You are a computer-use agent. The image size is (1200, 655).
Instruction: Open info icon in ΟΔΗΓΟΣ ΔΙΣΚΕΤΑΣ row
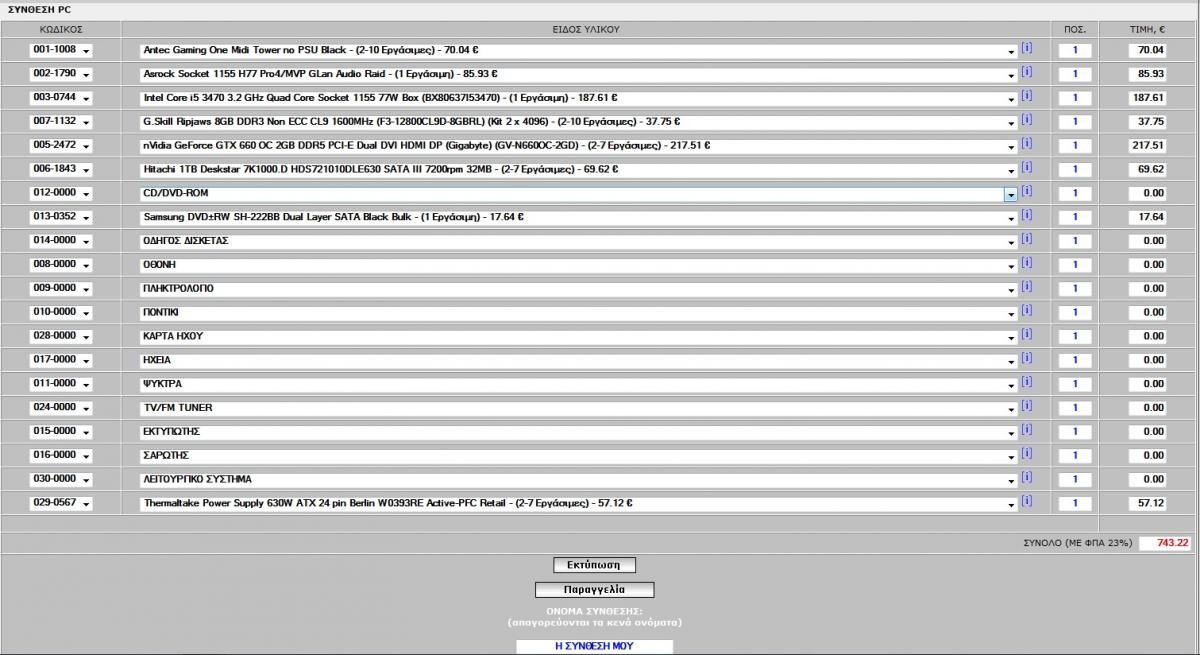click(x=1026, y=239)
